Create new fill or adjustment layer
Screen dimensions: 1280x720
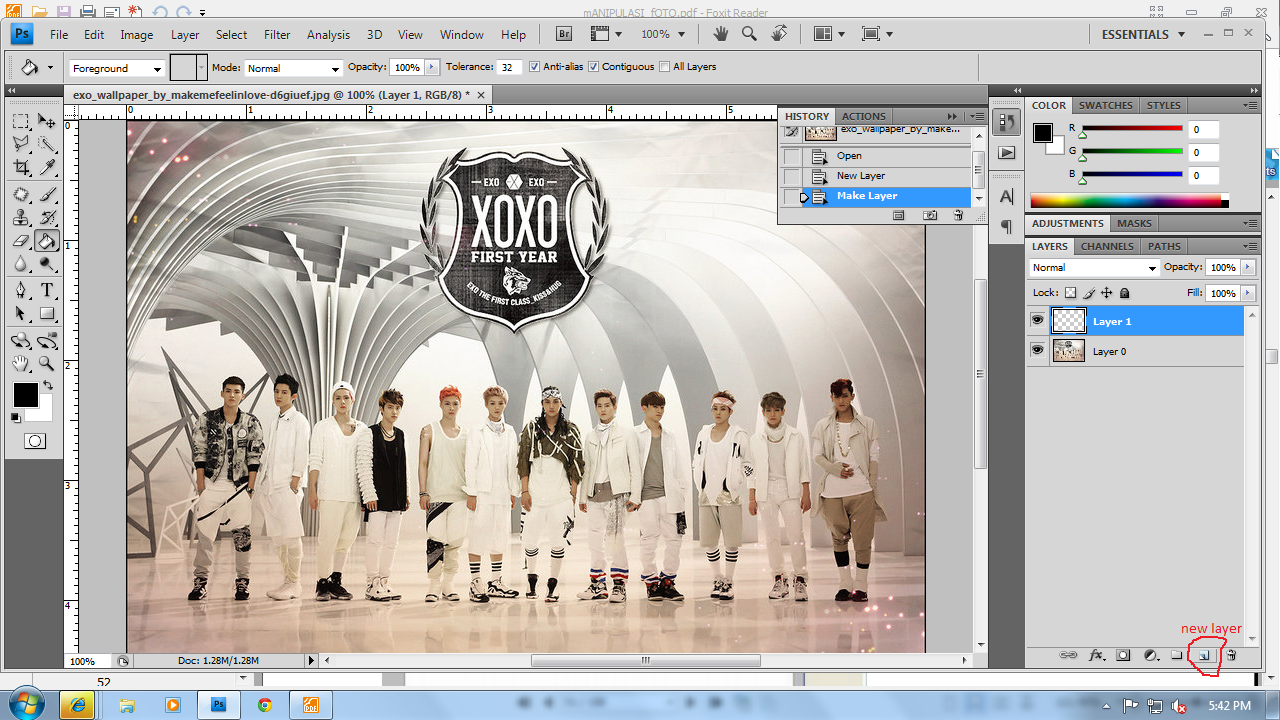point(1150,656)
